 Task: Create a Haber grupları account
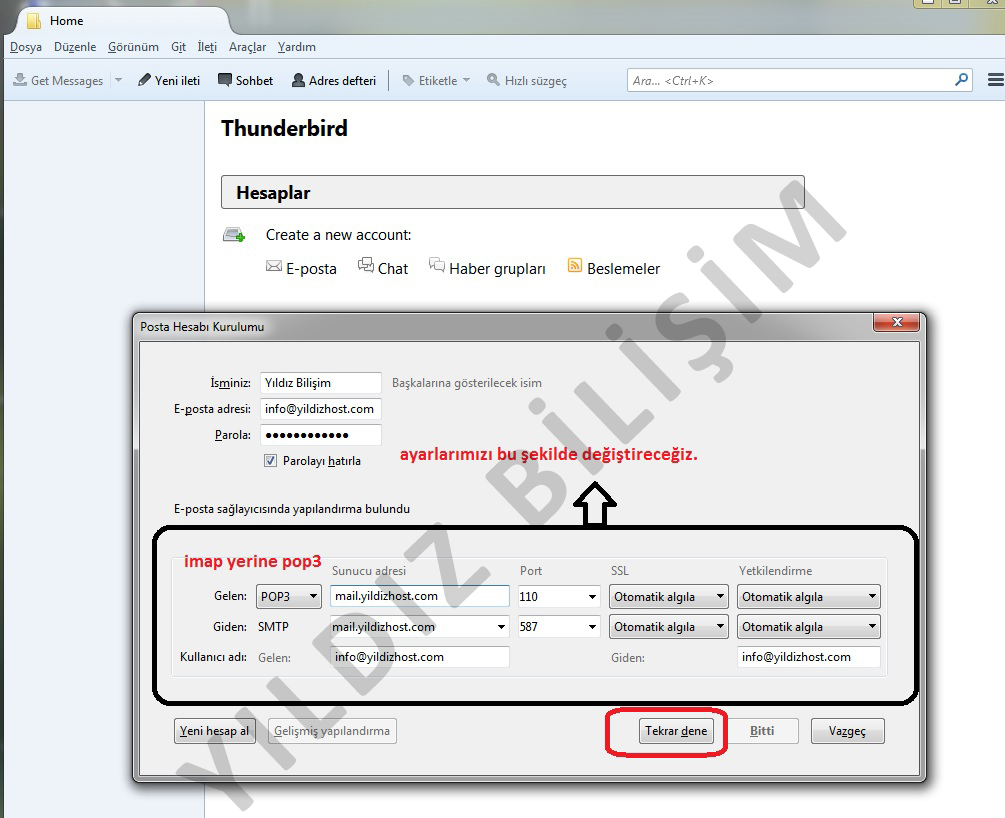(x=487, y=268)
